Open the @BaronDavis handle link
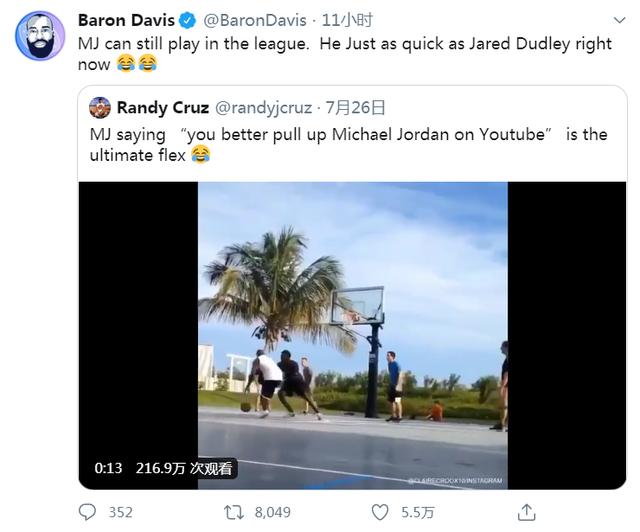Screen dimensions: 640x532 point(255,20)
